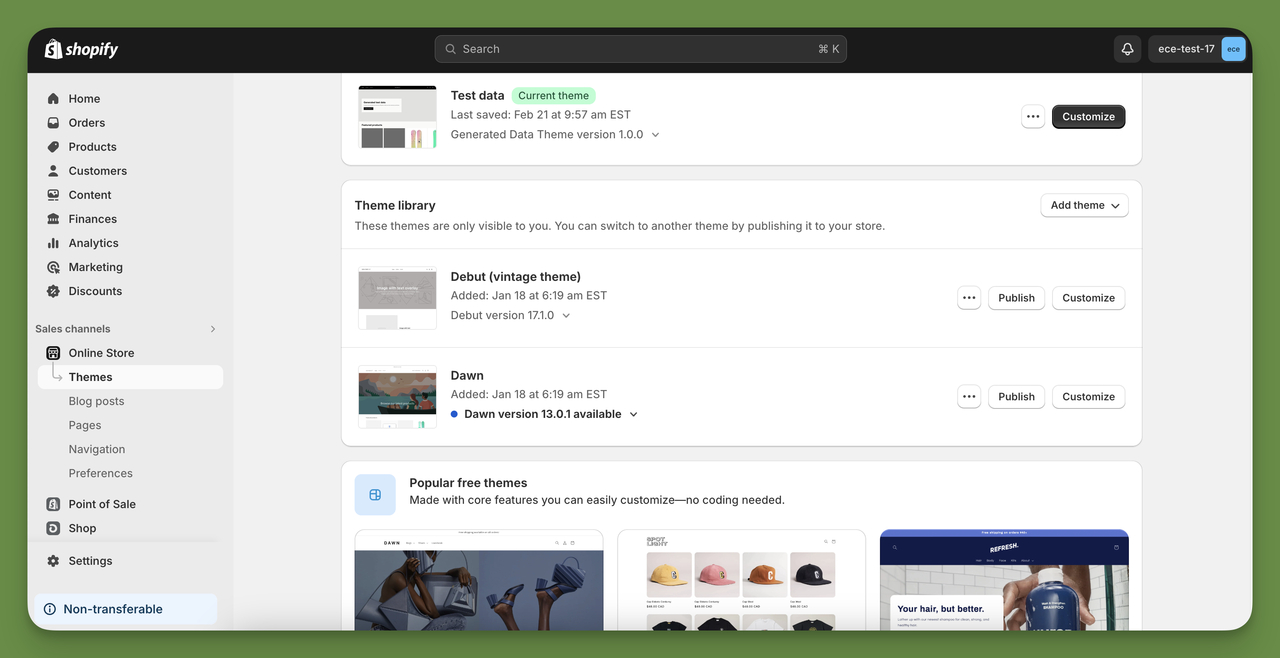1280x658 pixels.
Task: Click the Point of Sale icon
Action: click(x=54, y=504)
